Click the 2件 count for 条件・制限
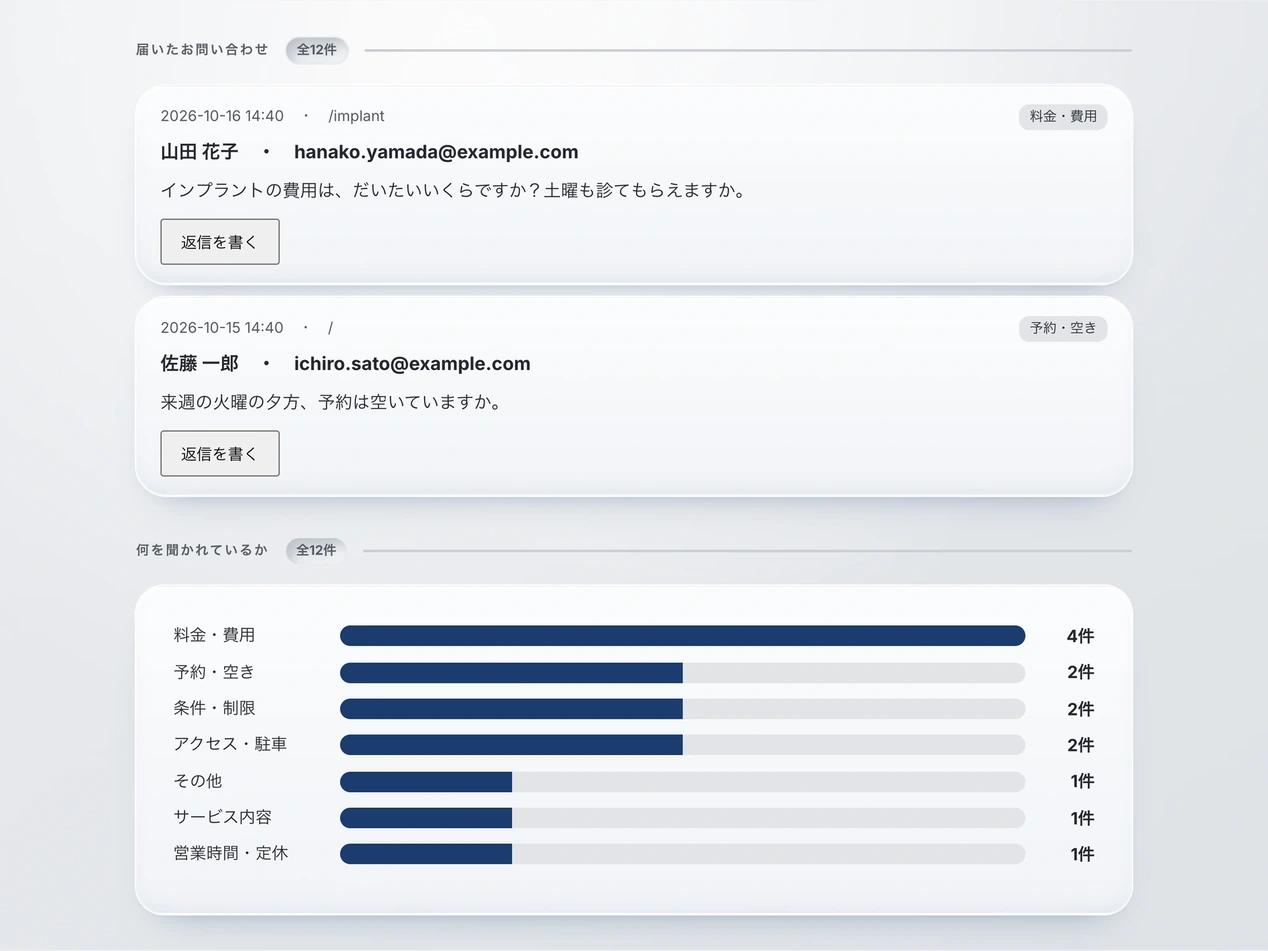The image size is (1268, 951). [1081, 709]
